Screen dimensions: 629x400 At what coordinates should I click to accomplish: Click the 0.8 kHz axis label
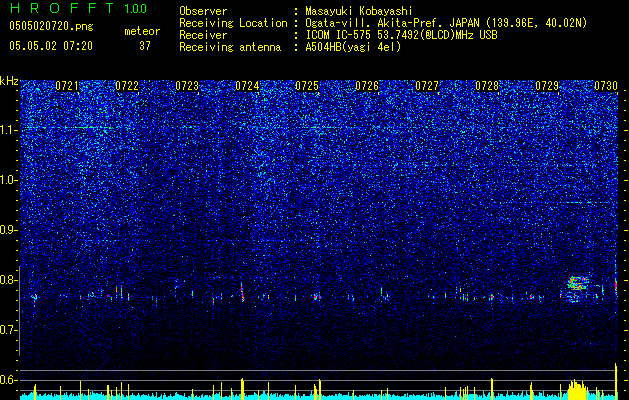tap(9, 280)
